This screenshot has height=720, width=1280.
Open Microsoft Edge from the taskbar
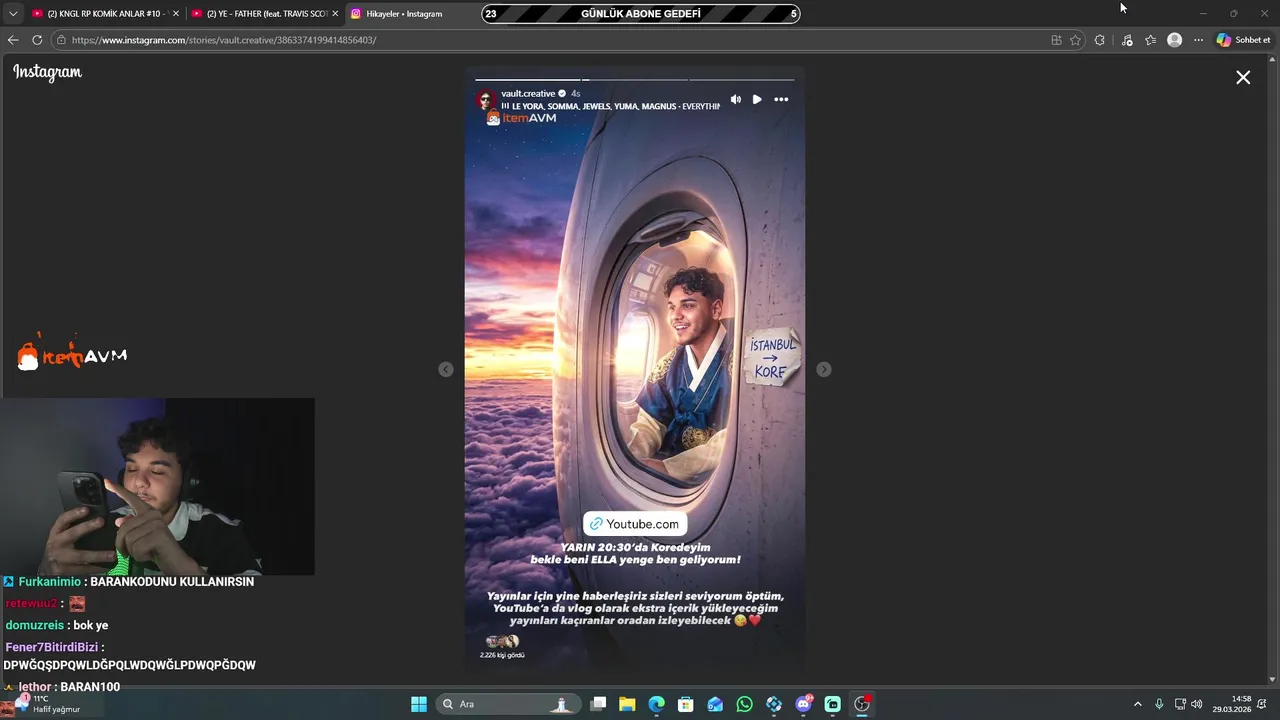(x=656, y=704)
